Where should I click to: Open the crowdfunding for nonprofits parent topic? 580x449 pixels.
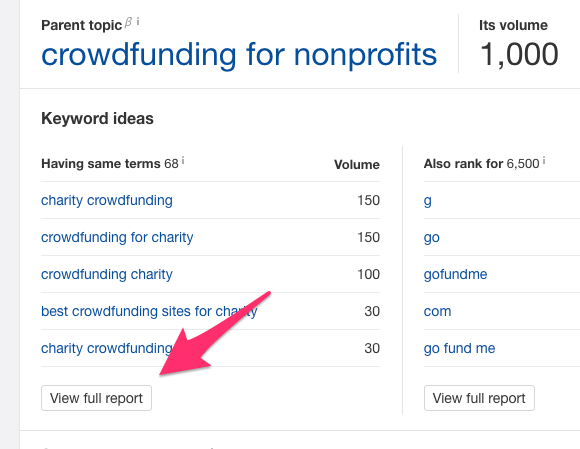239,54
